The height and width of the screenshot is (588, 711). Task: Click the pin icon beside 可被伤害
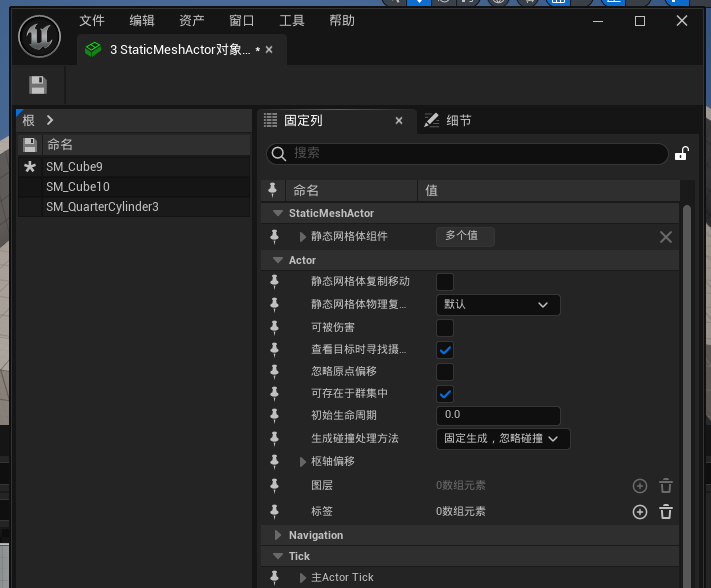coord(275,328)
